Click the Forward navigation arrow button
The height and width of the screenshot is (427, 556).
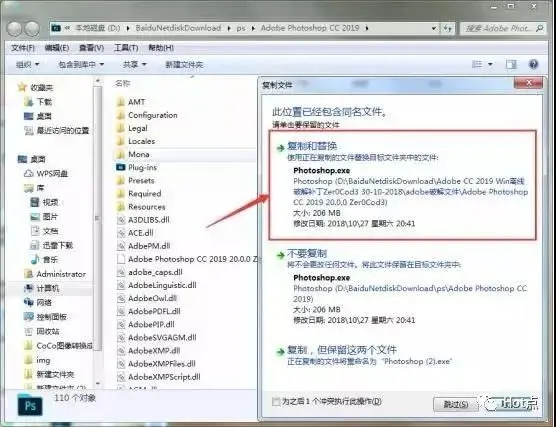click(x=32, y=29)
